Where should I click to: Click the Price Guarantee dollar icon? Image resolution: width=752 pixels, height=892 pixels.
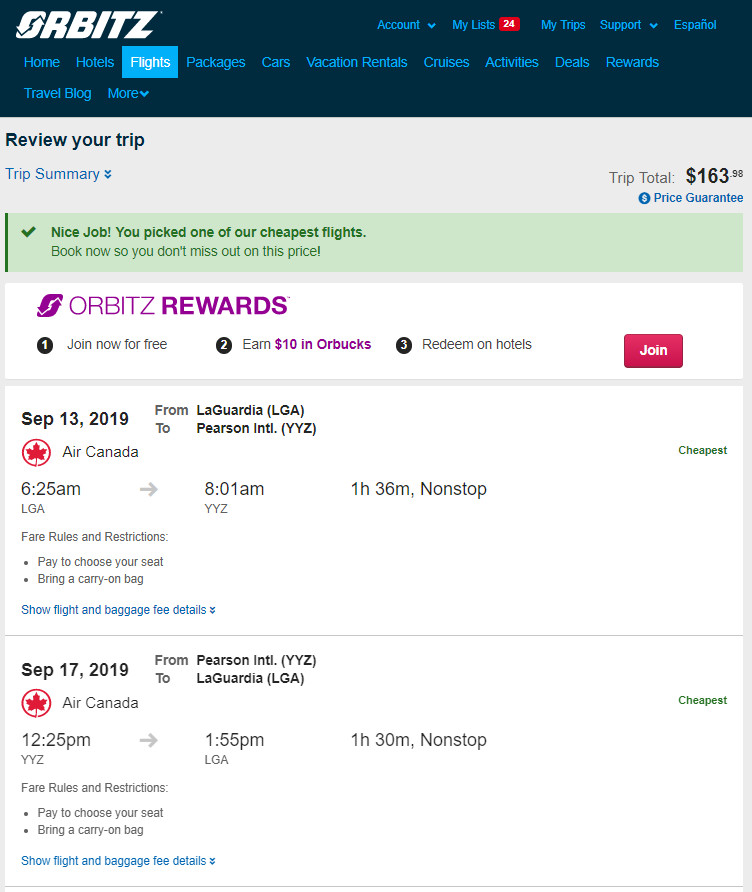(x=644, y=198)
